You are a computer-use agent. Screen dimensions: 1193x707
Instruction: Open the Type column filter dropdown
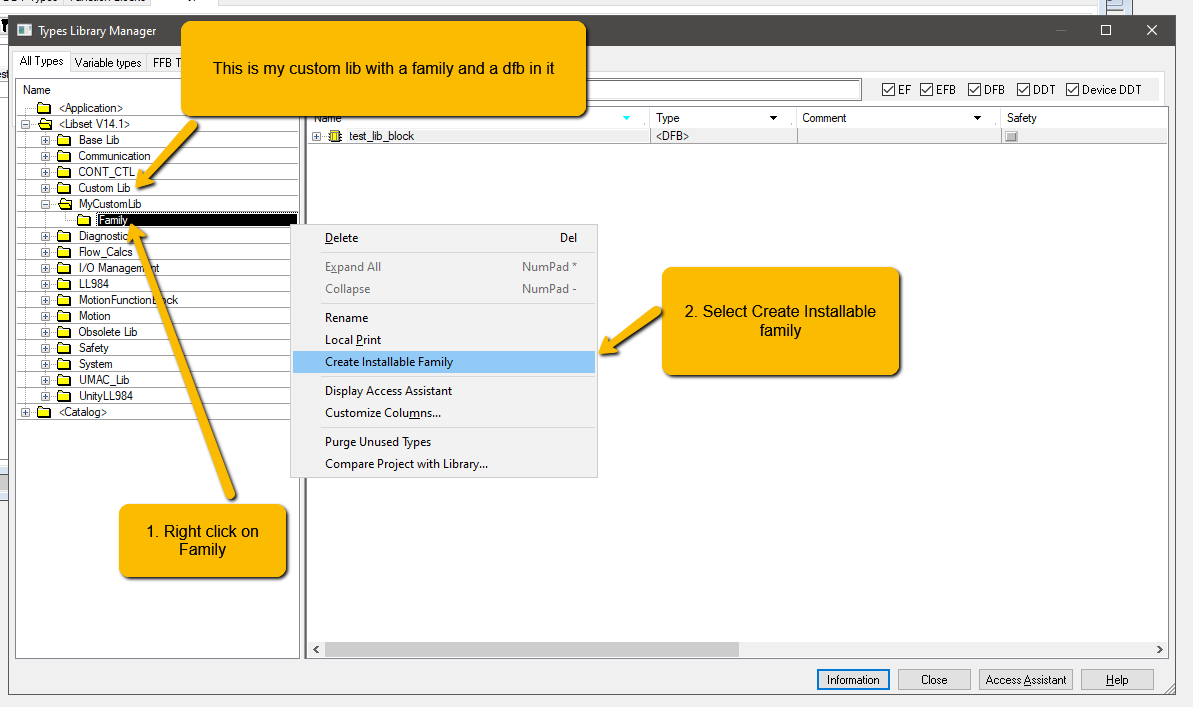point(773,118)
